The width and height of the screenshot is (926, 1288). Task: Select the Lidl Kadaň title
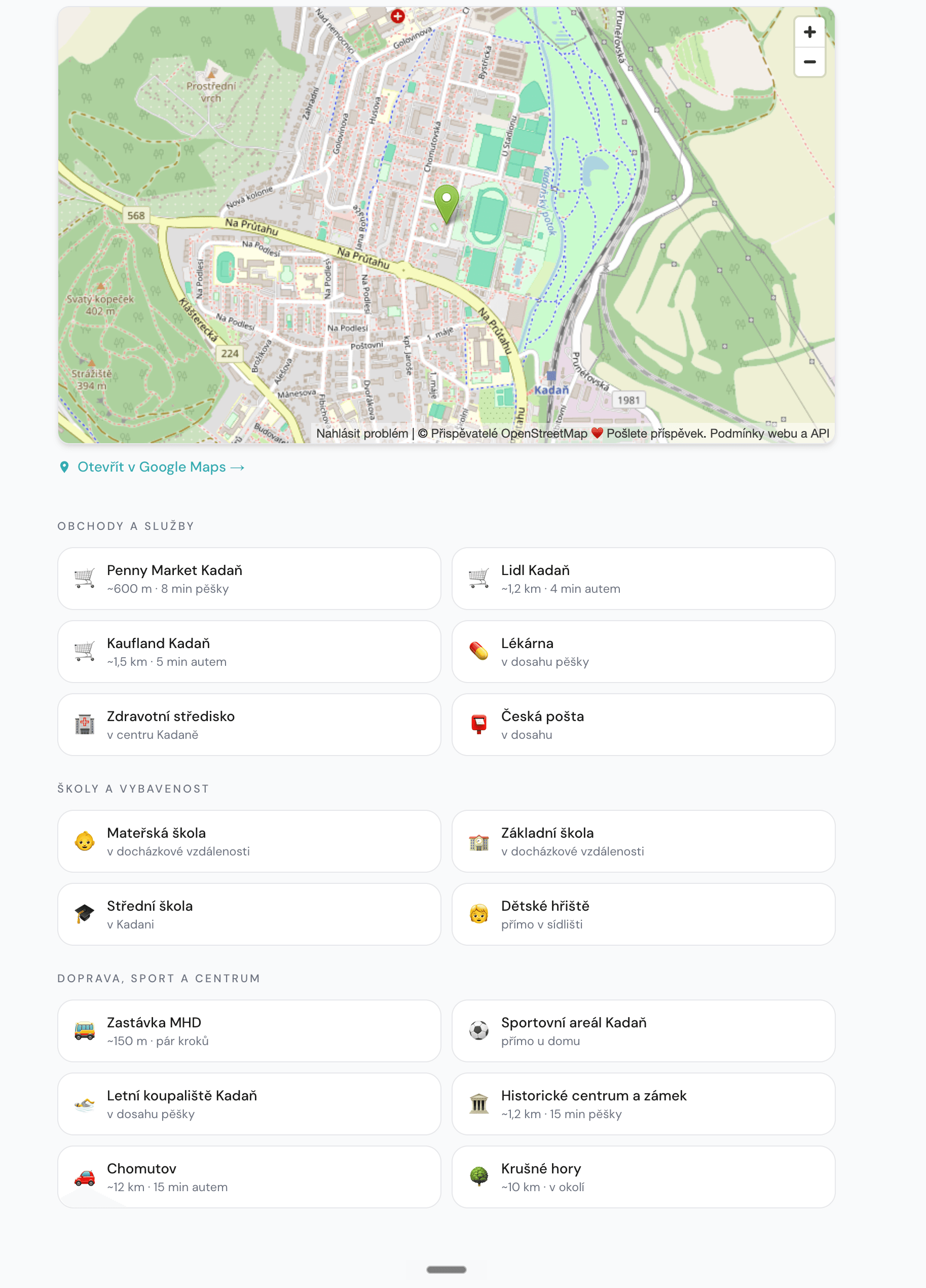tap(535, 570)
